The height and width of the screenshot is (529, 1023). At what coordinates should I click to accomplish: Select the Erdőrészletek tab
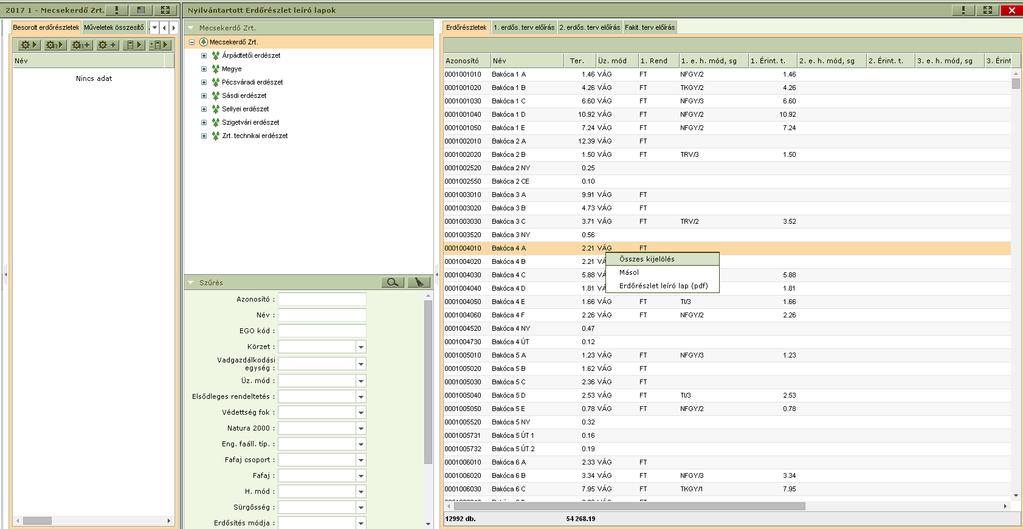pos(466,27)
